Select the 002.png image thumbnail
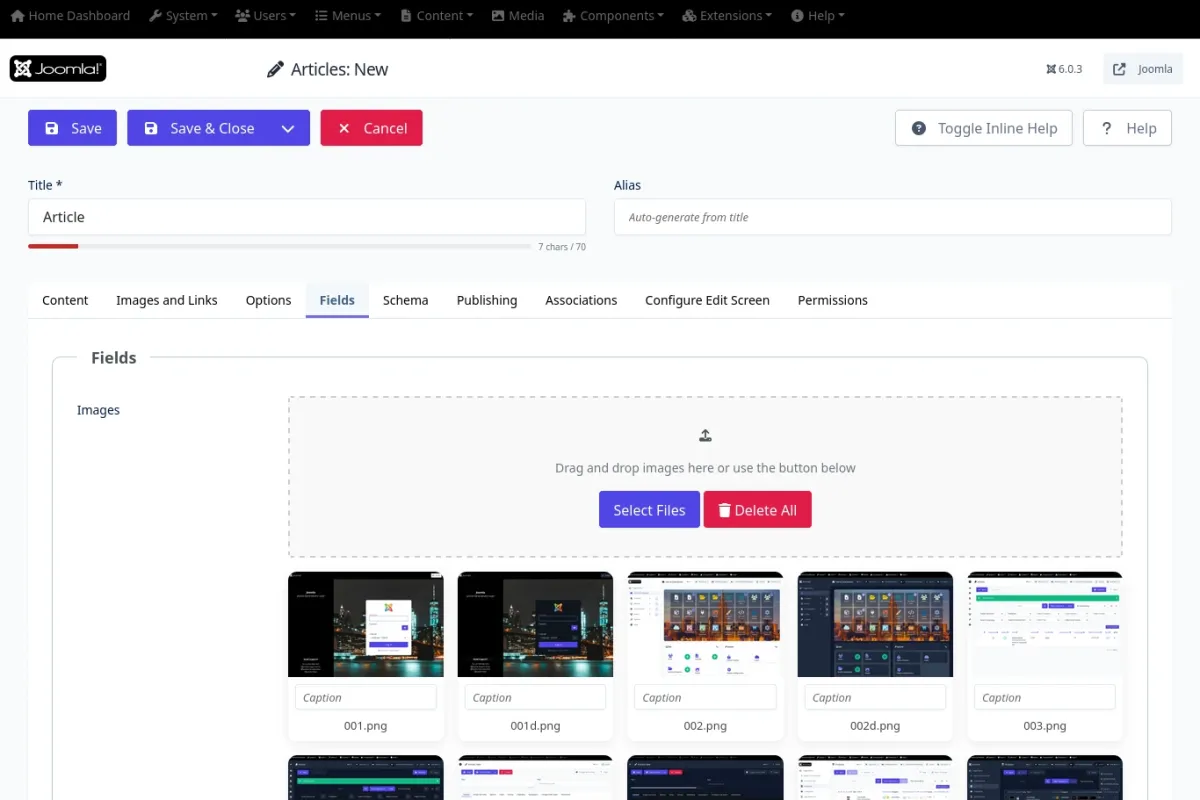The width and height of the screenshot is (1200, 800). coord(705,624)
